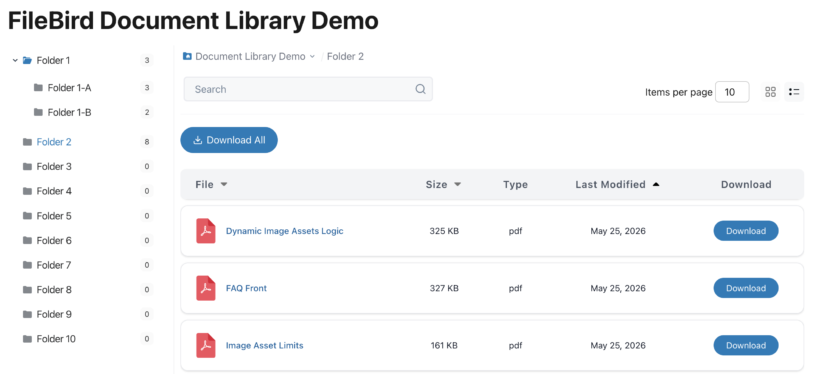This screenshot has height=374, width=820.
Task: Open the Image Asset Limits file
Action: [265, 345]
